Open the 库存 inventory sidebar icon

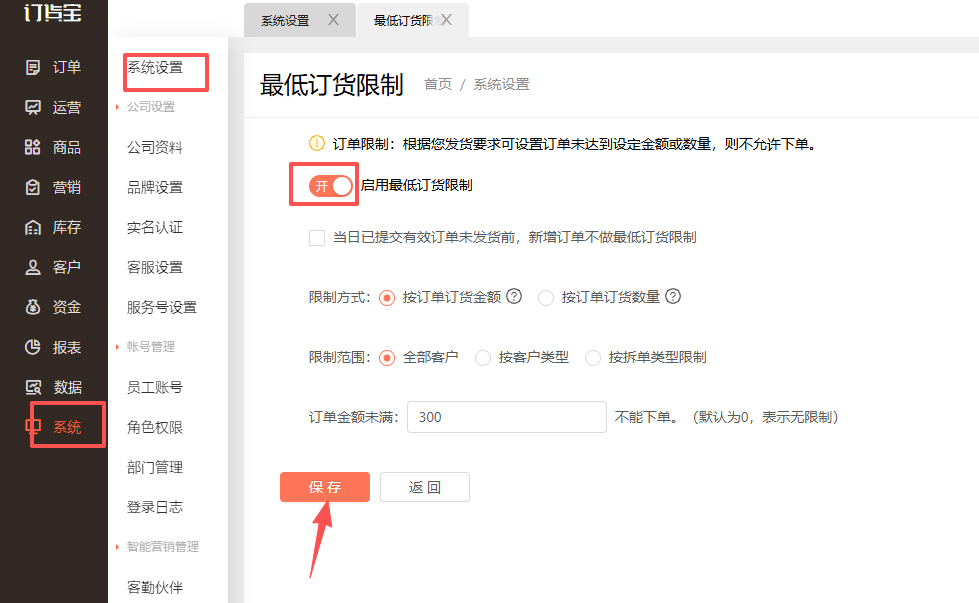(32, 227)
